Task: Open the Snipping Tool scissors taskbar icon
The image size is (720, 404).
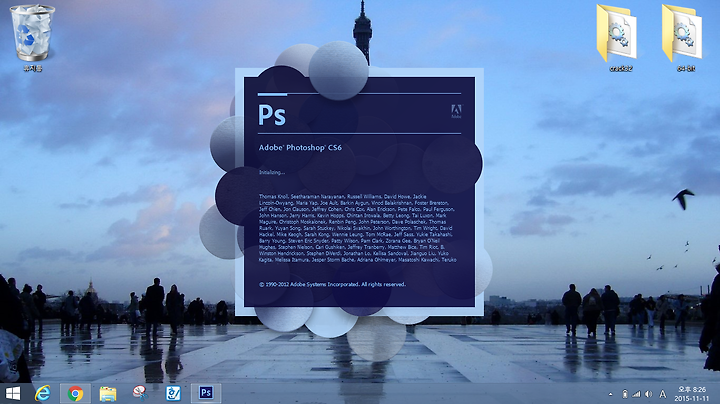Action: click(140, 393)
